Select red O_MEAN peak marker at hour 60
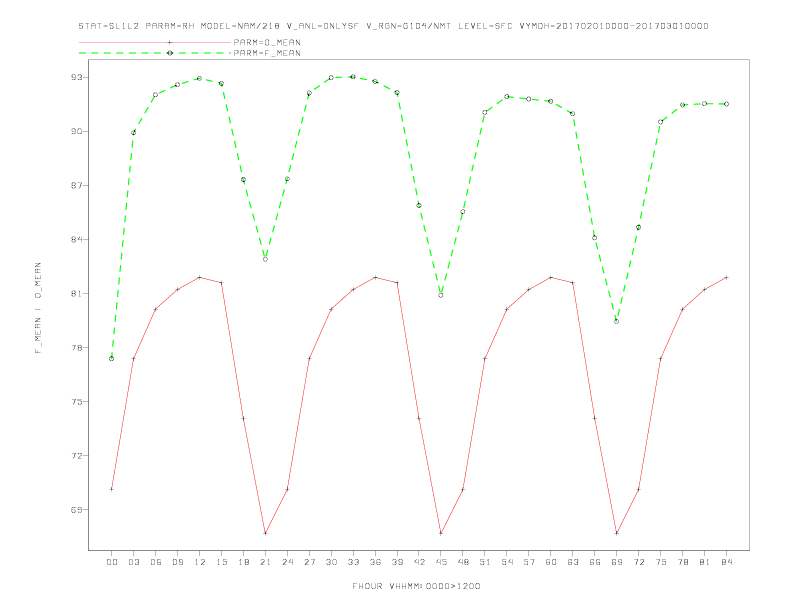 (x=551, y=277)
